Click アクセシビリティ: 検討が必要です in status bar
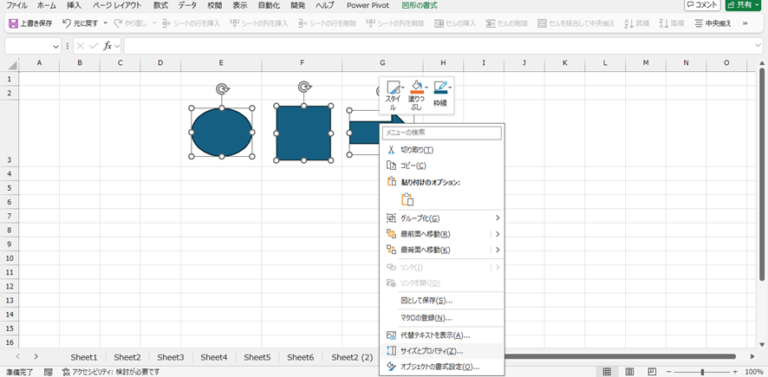Screen dimensions: 768x377 pyautogui.click(x=111, y=372)
